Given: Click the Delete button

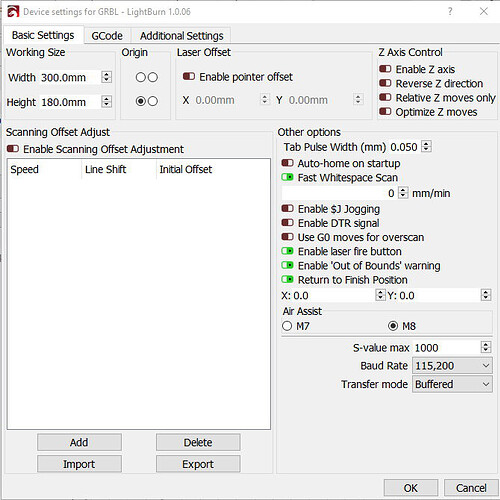Looking at the screenshot, I should tap(198, 442).
